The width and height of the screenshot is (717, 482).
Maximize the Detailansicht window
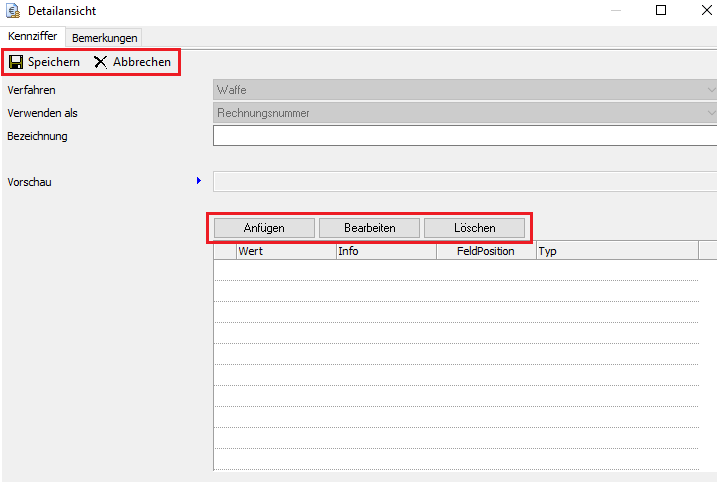tap(661, 11)
